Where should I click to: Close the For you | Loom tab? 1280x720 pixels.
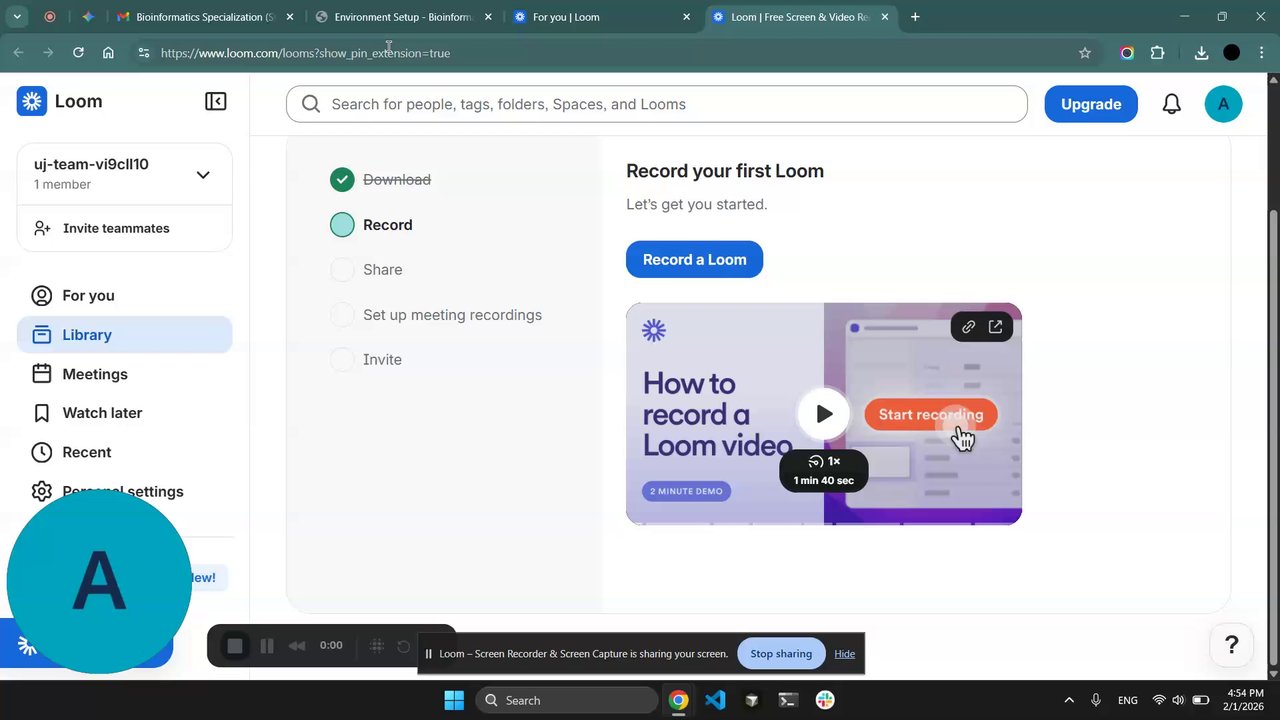pyautogui.click(x=687, y=17)
